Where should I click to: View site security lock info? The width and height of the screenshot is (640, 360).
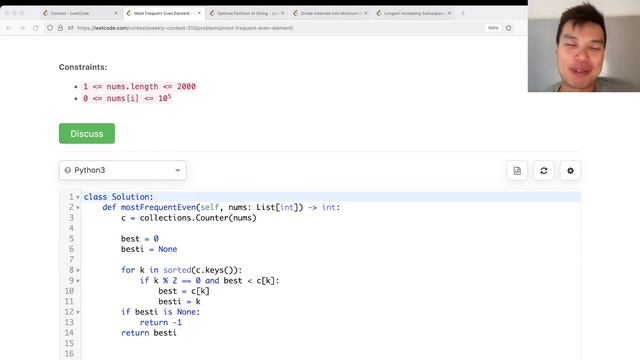pyautogui.click(x=60, y=28)
